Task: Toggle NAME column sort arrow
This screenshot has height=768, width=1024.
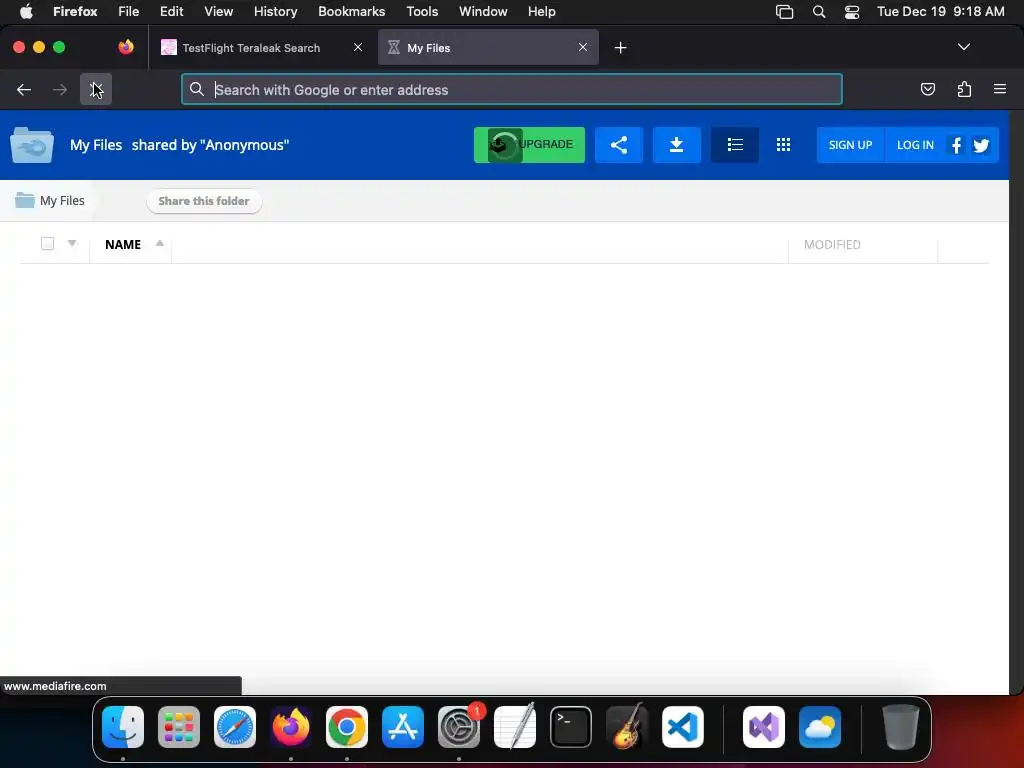Action: click(x=159, y=244)
